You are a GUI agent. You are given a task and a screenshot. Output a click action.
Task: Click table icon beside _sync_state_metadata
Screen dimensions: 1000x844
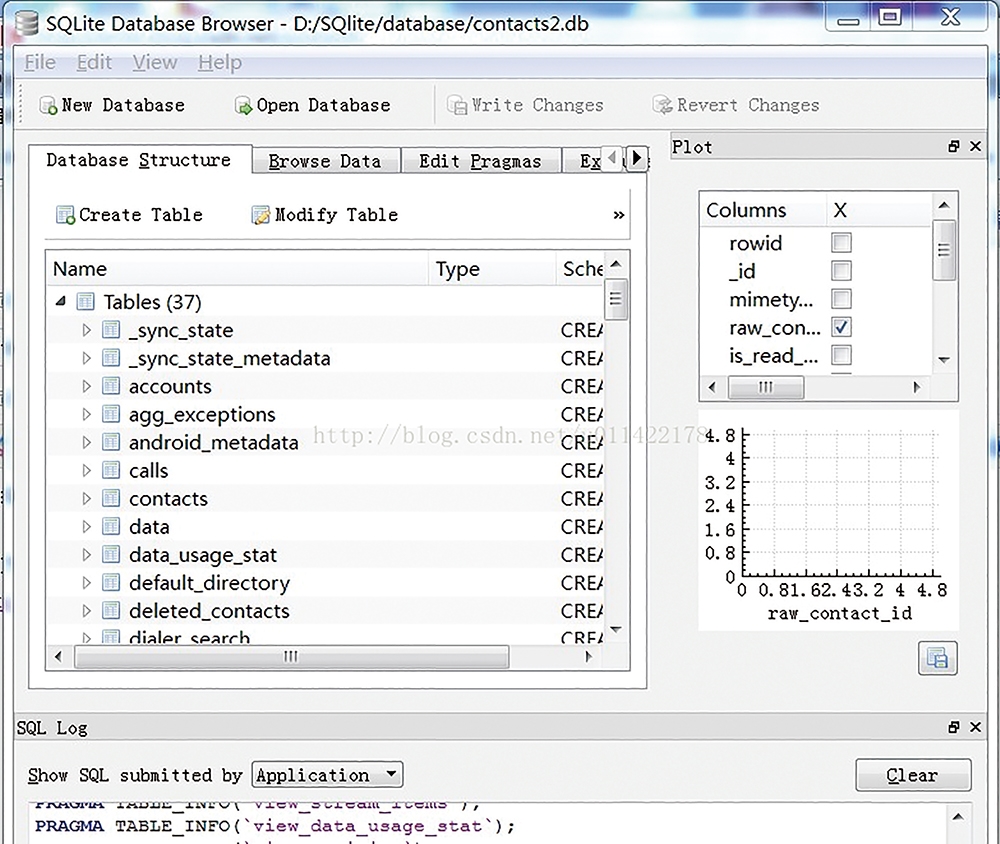[111, 358]
